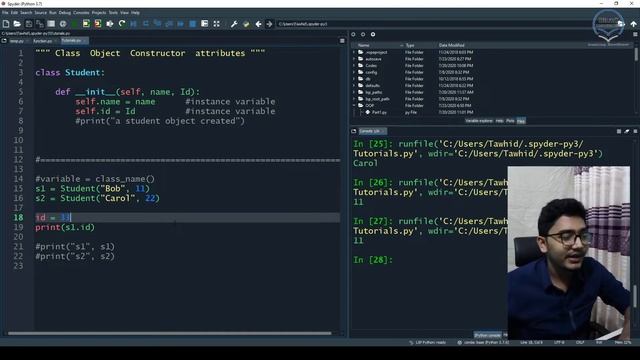Expand the autosave folder

tap(354, 59)
